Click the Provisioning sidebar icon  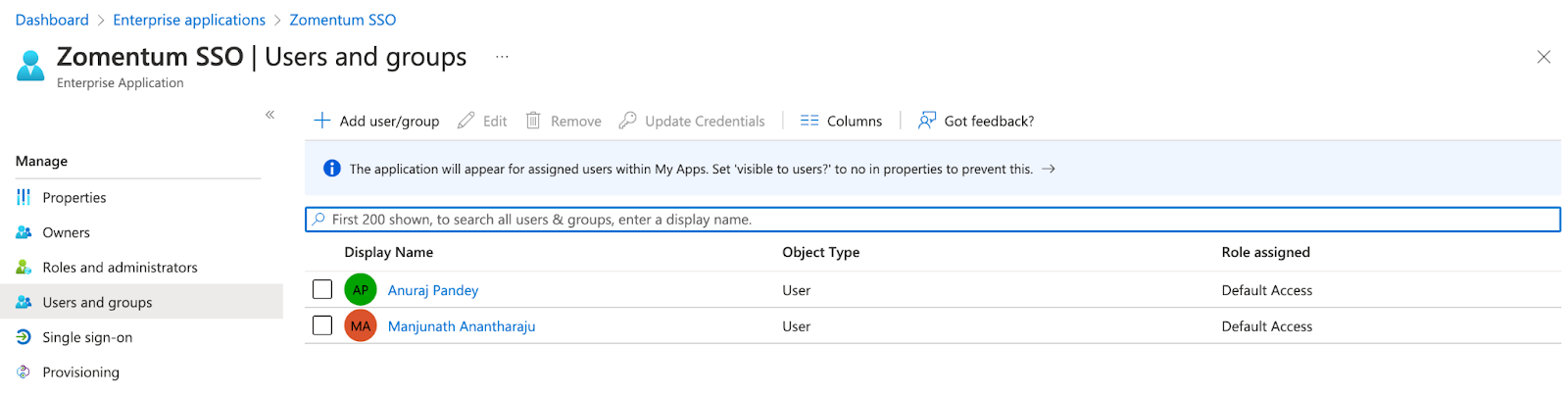pyautogui.click(x=24, y=372)
